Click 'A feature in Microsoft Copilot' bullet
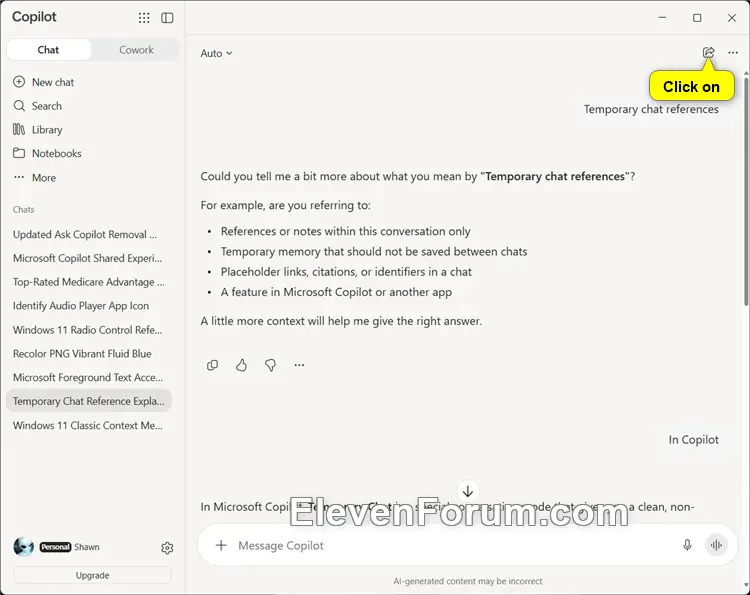750x595 pixels. point(336,292)
